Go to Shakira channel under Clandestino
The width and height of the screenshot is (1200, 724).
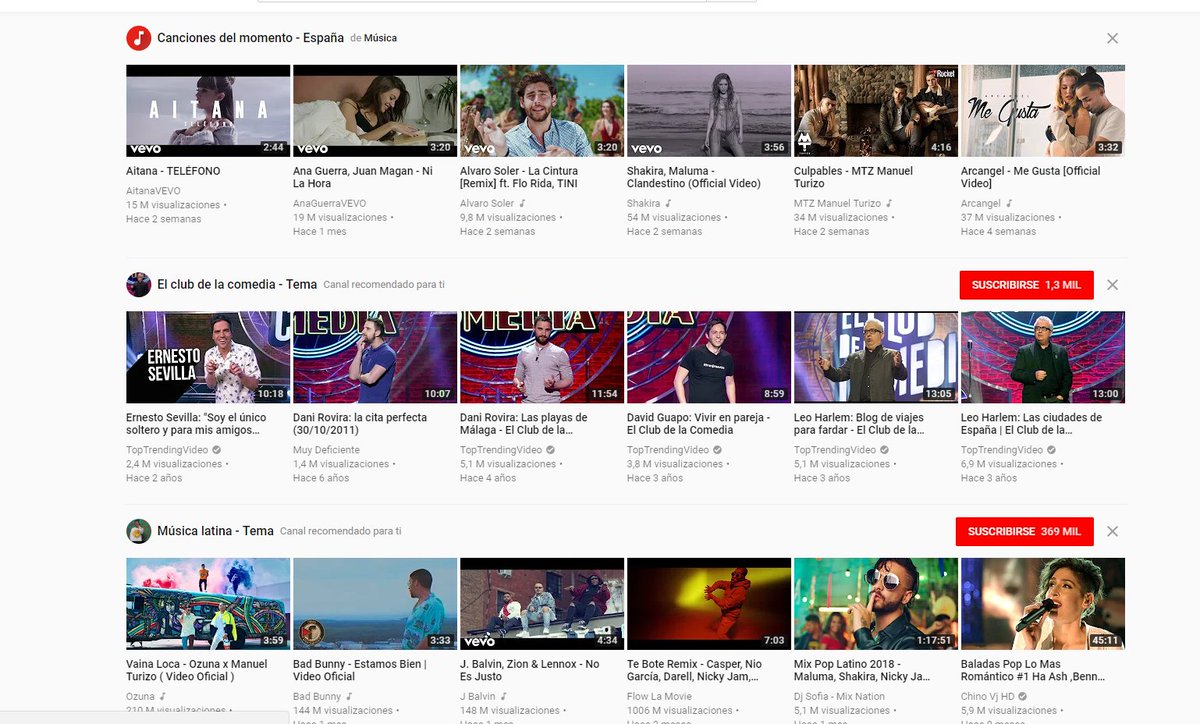pyautogui.click(x=644, y=203)
